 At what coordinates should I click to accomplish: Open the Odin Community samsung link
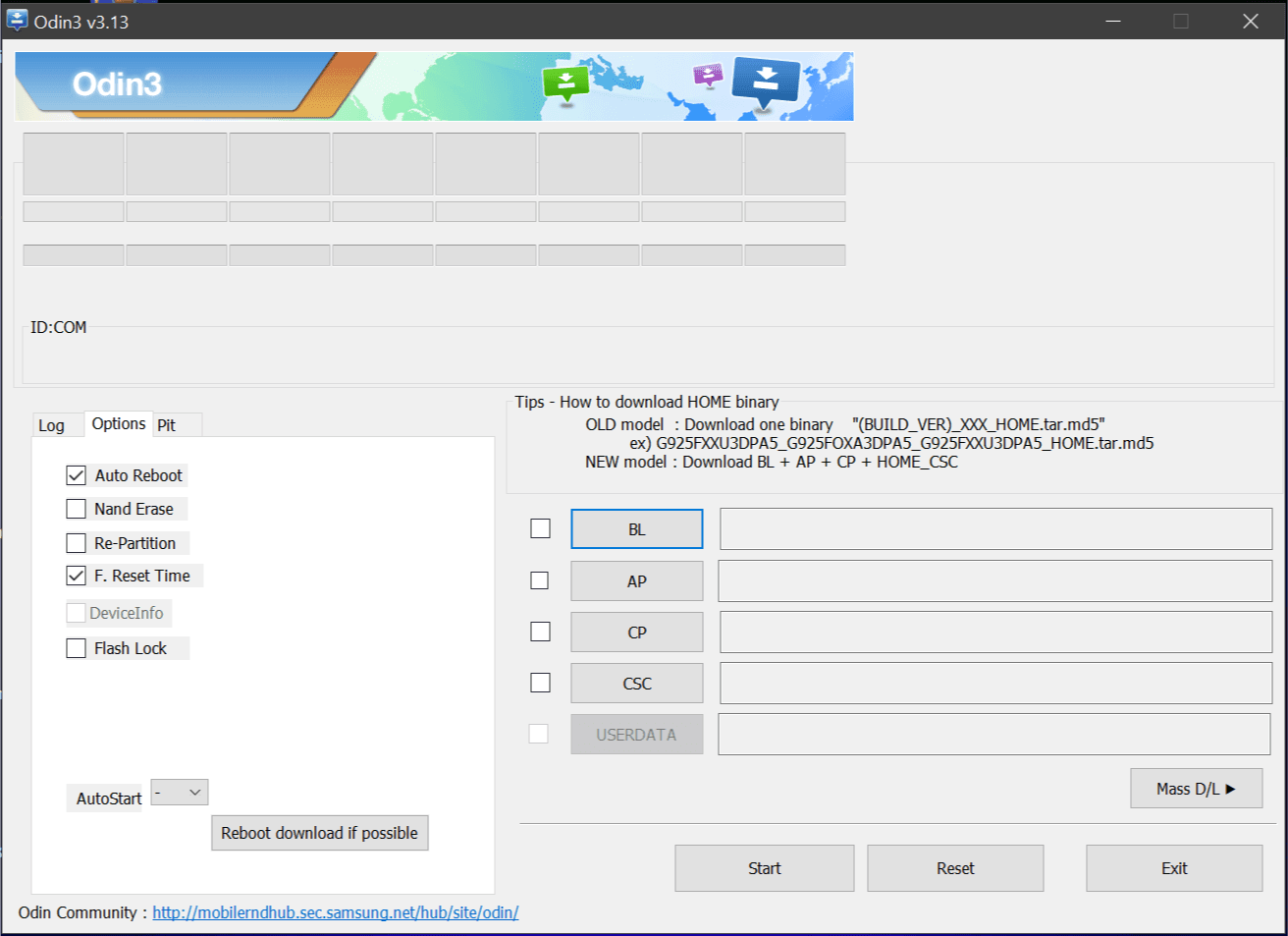336,912
